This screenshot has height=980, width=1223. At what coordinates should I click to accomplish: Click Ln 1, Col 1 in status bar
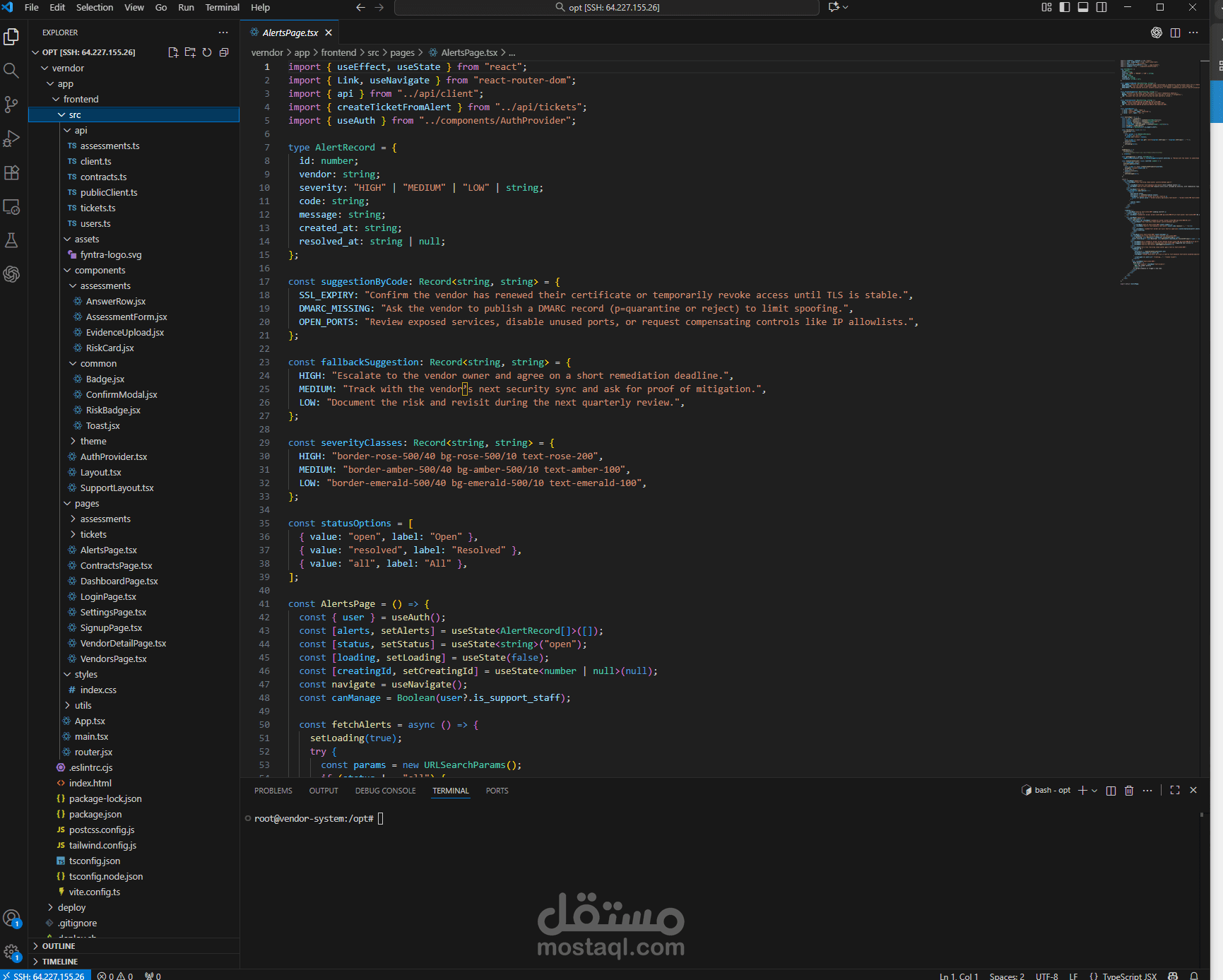[959, 976]
